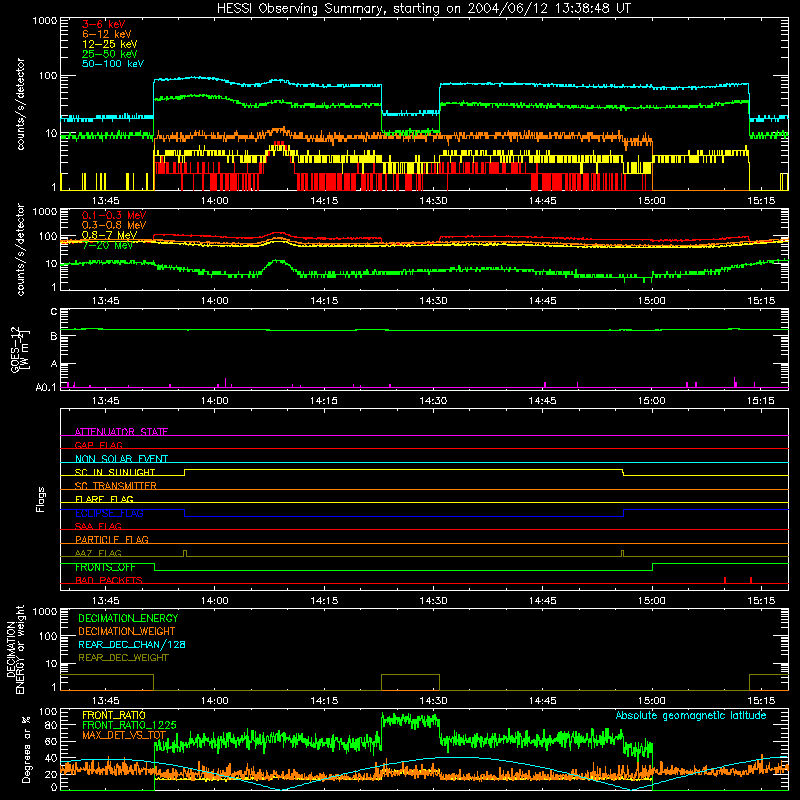Click the REAR_DEC_CHAN/128 legend label
The height and width of the screenshot is (800, 800).
tap(132, 644)
